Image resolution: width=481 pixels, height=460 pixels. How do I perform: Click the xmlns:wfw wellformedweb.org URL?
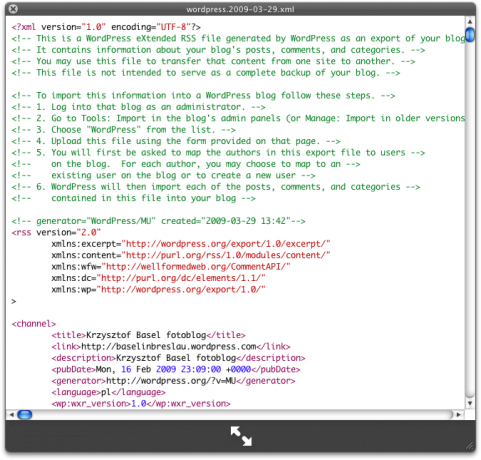point(196,267)
